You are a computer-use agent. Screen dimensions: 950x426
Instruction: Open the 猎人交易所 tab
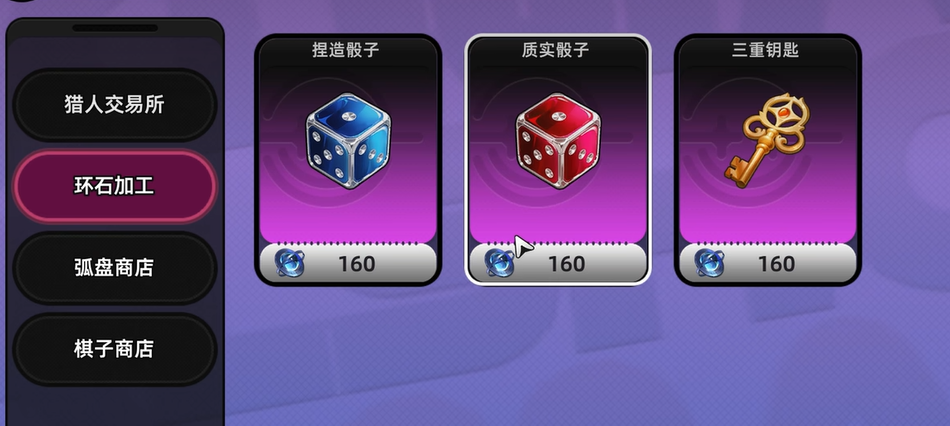(x=115, y=105)
